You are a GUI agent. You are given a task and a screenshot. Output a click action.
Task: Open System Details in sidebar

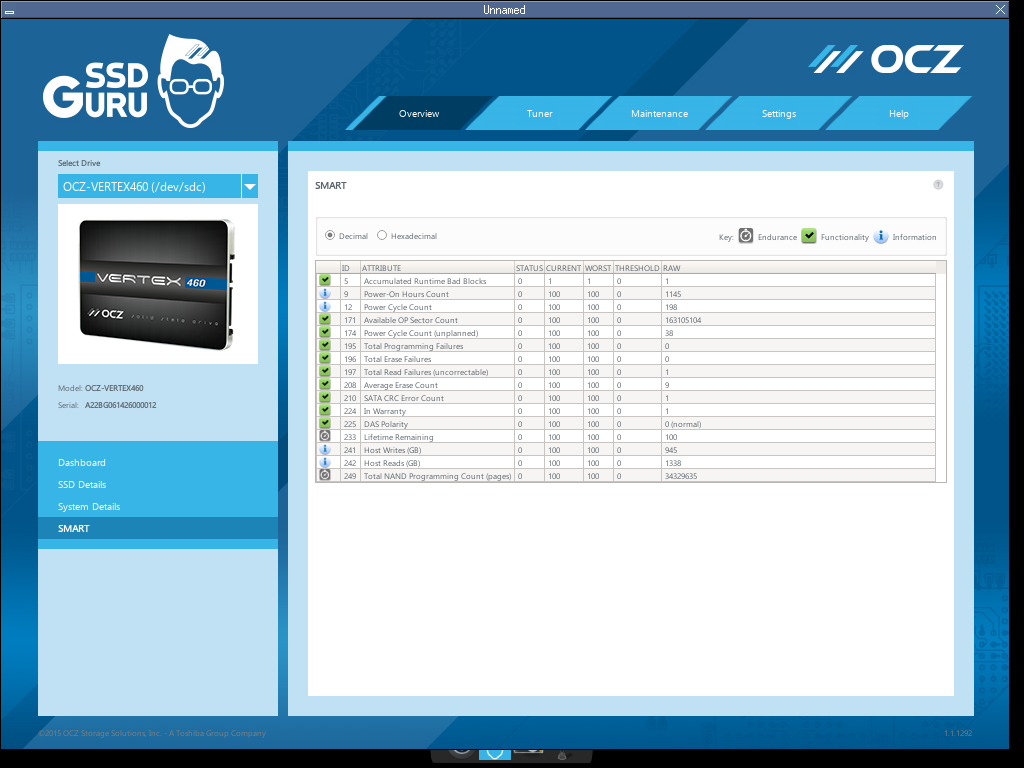[89, 507]
